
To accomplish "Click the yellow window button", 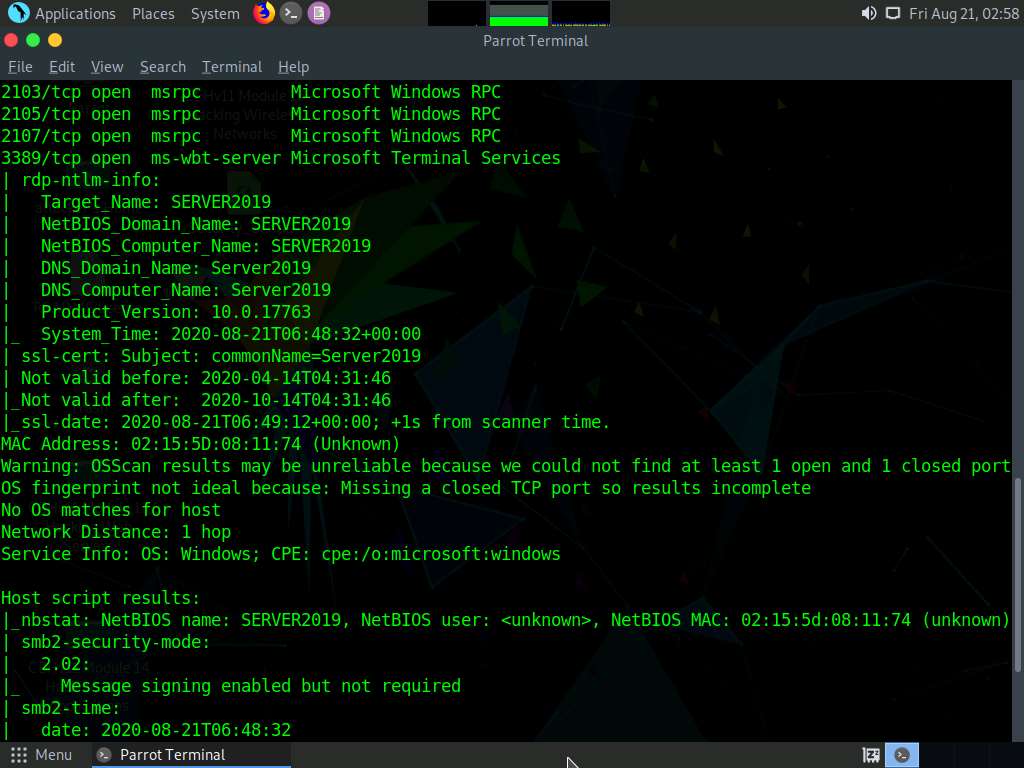I will coord(56,40).
